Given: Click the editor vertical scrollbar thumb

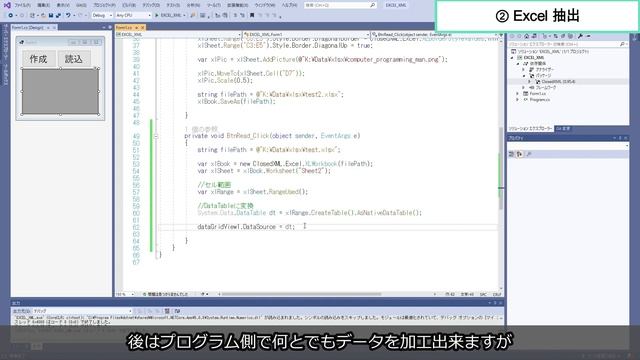Looking at the screenshot, I should [x=500, y=168].
